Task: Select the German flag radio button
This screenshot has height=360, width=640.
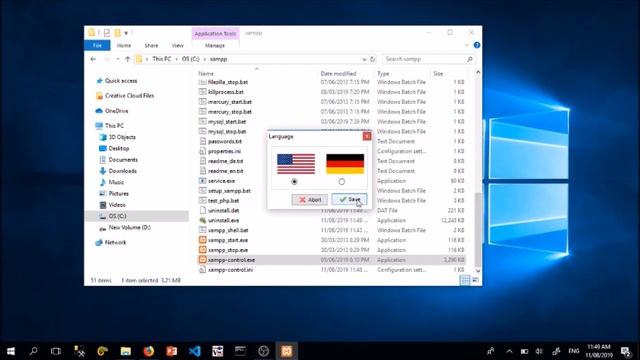Action: (342, 182)
